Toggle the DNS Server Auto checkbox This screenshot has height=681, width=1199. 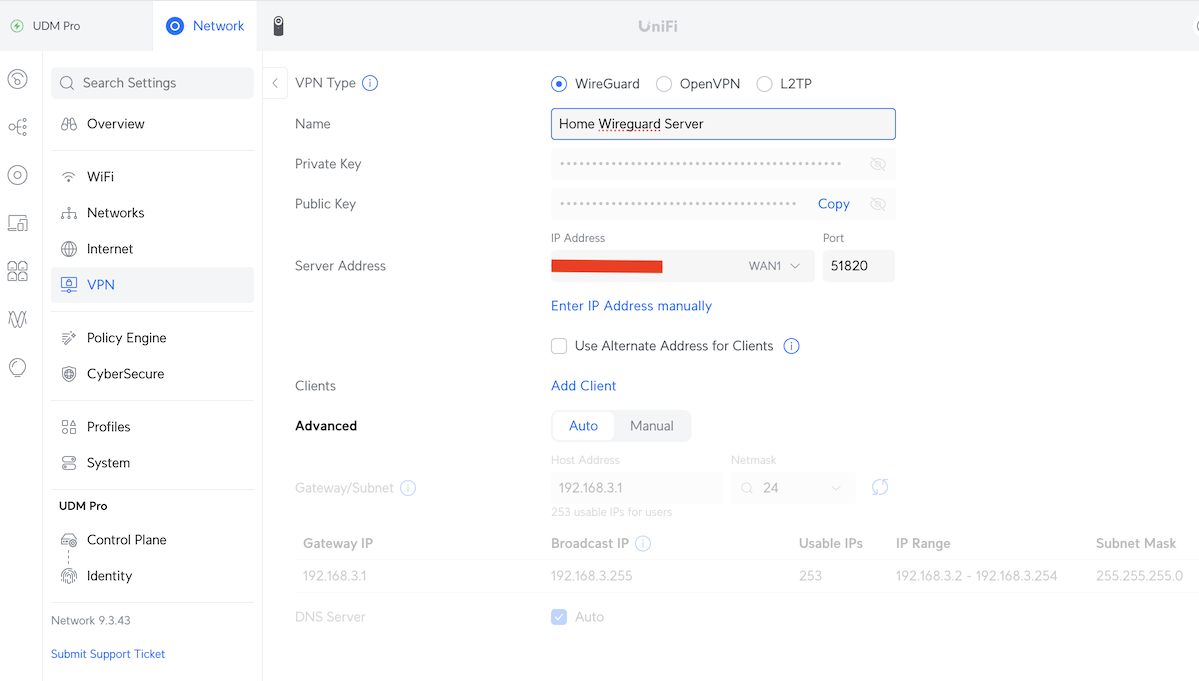559,617
